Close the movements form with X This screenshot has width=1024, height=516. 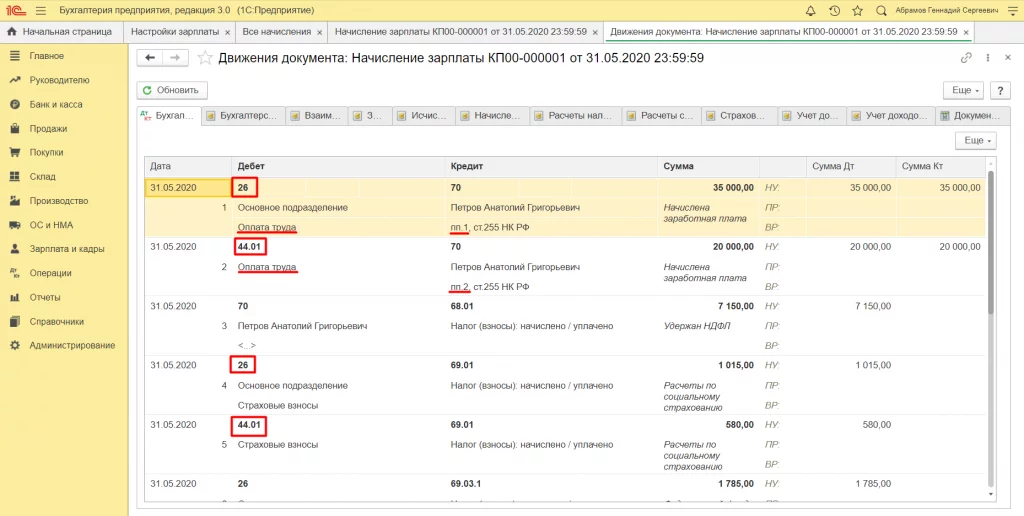tap(1008, 58)
